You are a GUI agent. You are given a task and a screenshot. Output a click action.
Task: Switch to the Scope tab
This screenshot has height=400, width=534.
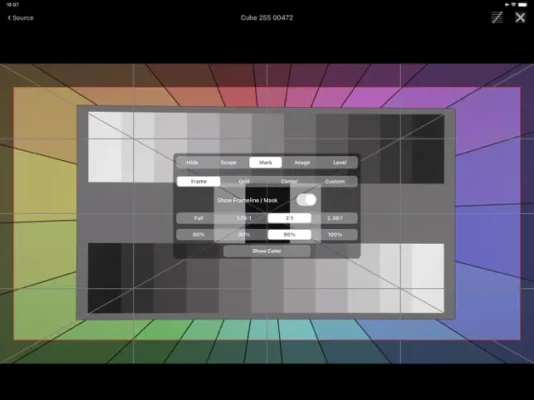click(229, 163)
